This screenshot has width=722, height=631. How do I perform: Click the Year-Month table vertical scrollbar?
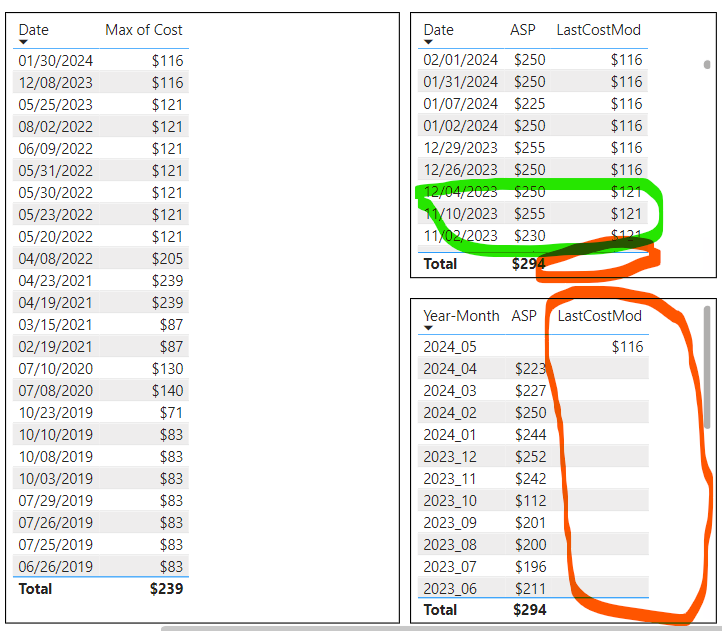(707, 368)
